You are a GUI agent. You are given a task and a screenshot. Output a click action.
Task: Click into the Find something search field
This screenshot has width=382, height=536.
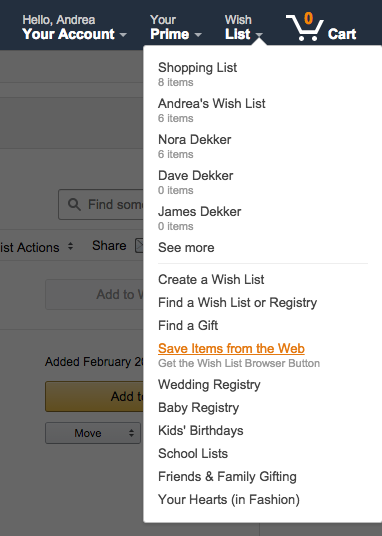[x=101, y=205]
